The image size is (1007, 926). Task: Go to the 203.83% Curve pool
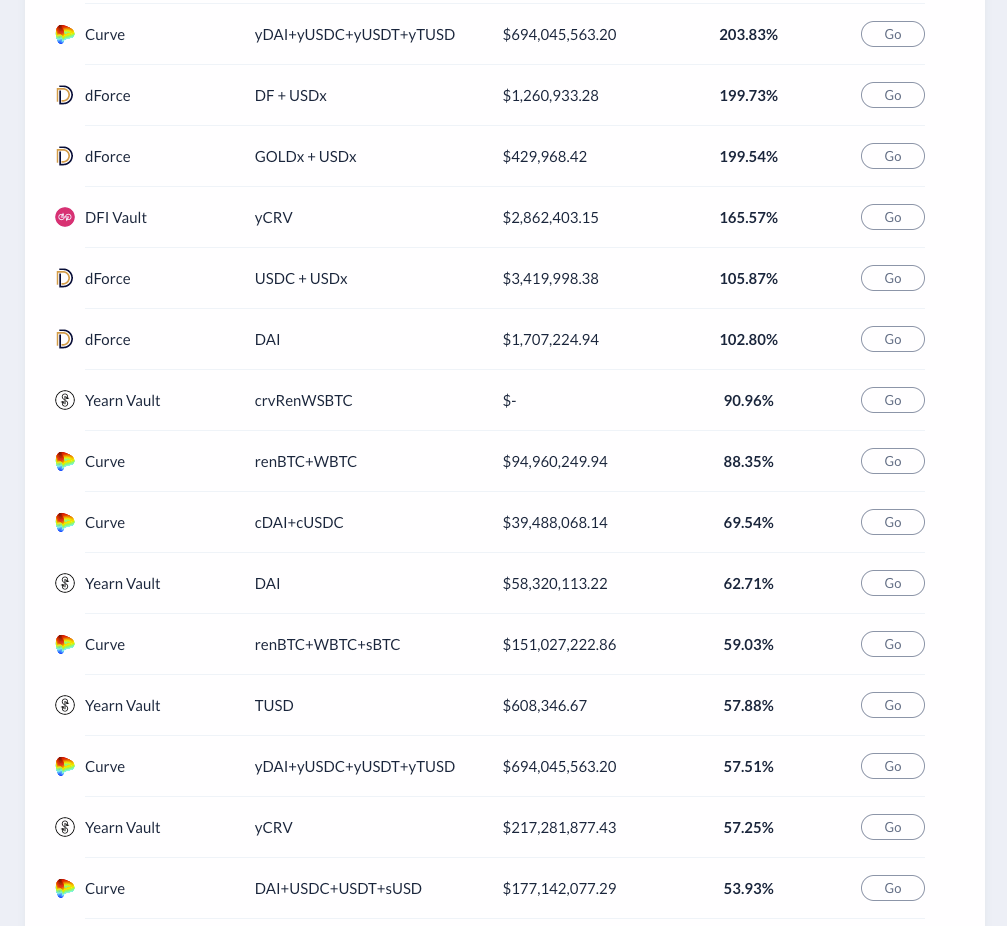pos(893,34)
